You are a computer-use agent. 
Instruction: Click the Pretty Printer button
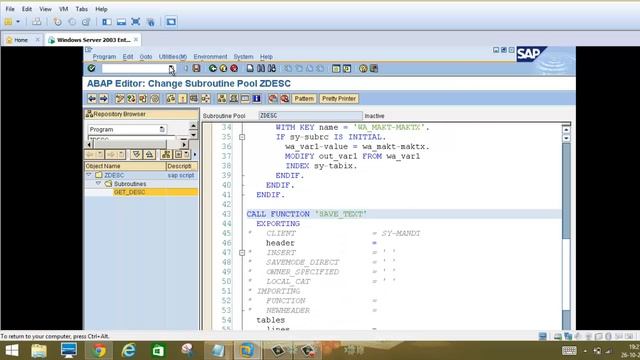[339, 99]
